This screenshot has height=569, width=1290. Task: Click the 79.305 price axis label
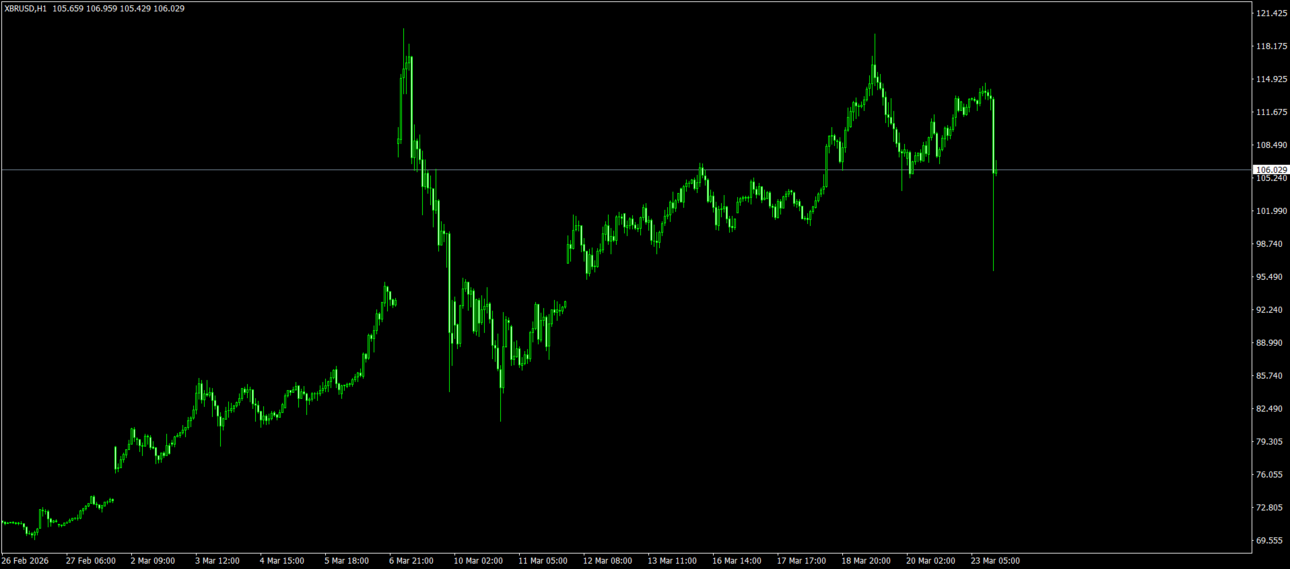click(1271, 442)
